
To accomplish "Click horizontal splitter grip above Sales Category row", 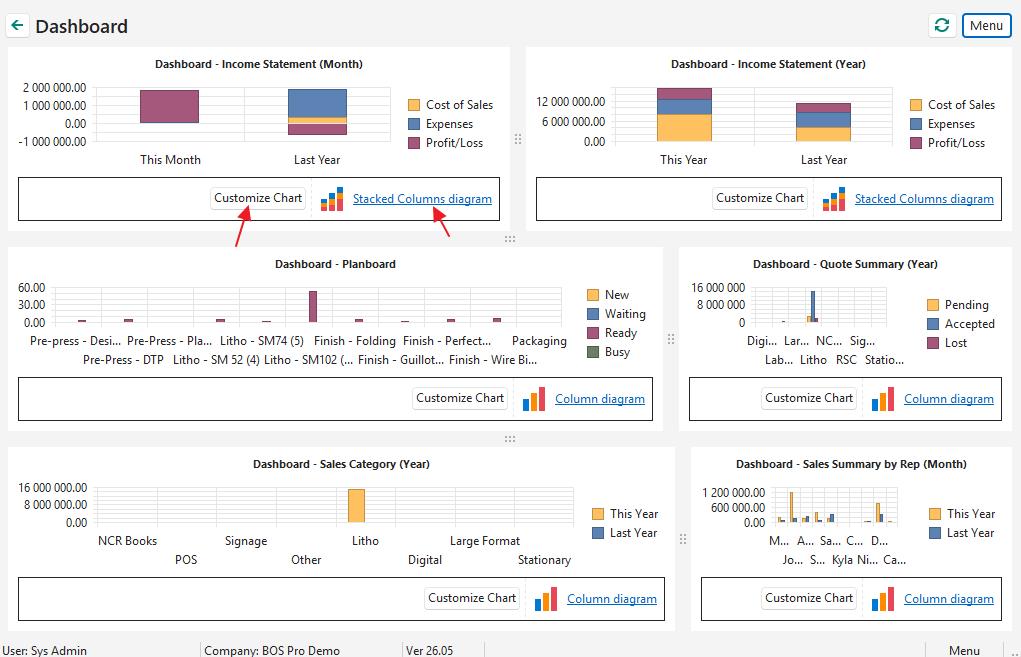I will (510, 439).
